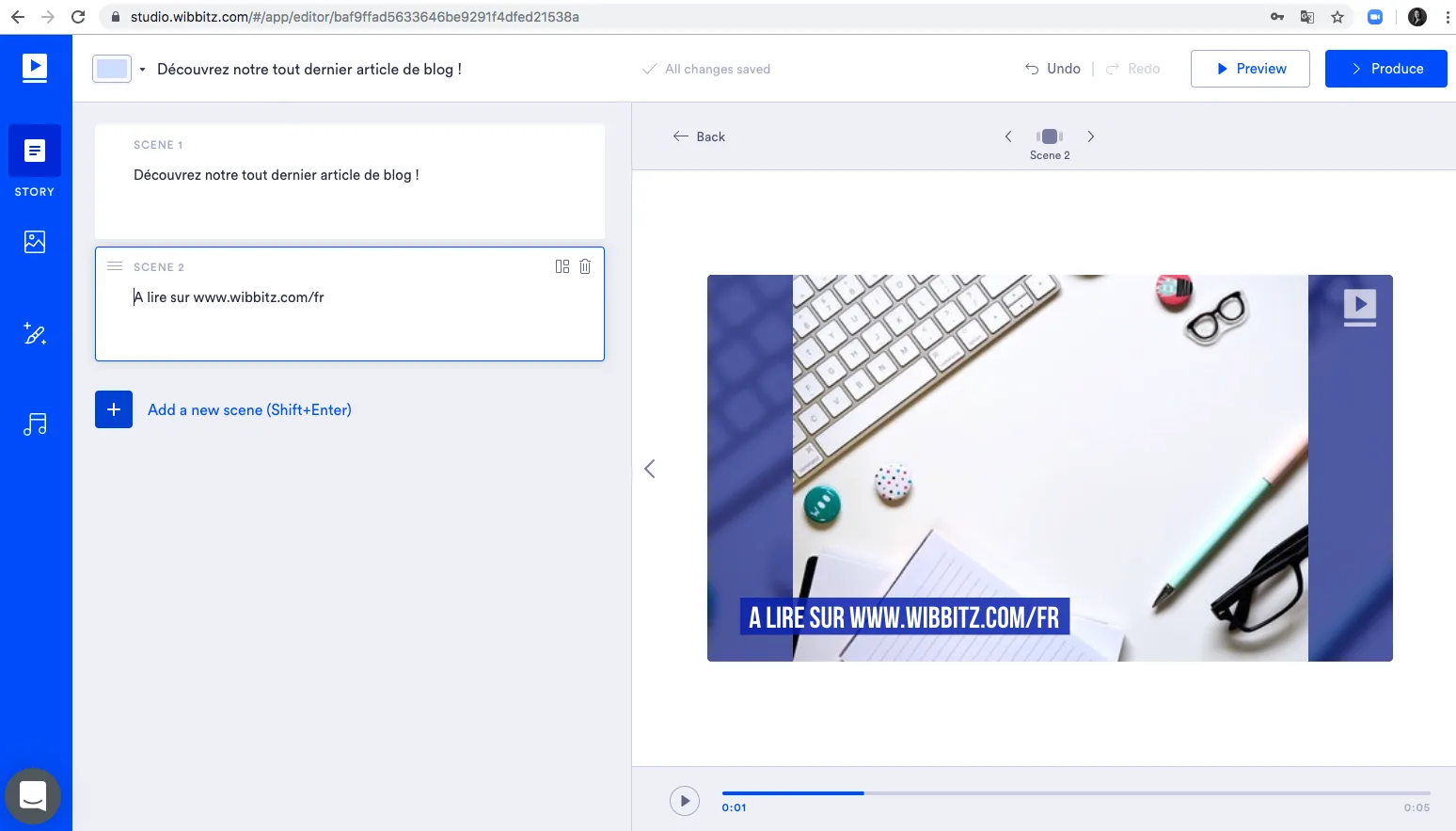Image resolution: width=1456 pixels, height=831 pixels.
Task: Open the music soundtrack icon
Action: coord(35,424)
